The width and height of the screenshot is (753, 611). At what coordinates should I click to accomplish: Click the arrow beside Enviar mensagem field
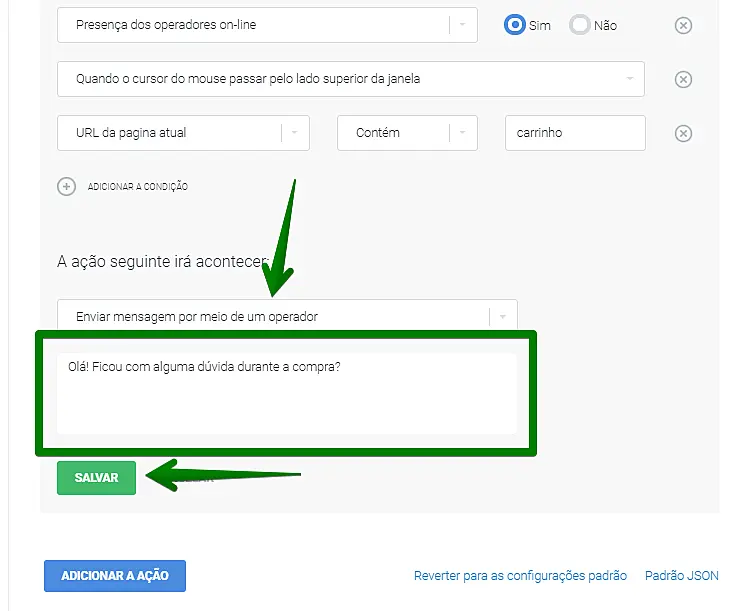503,316
